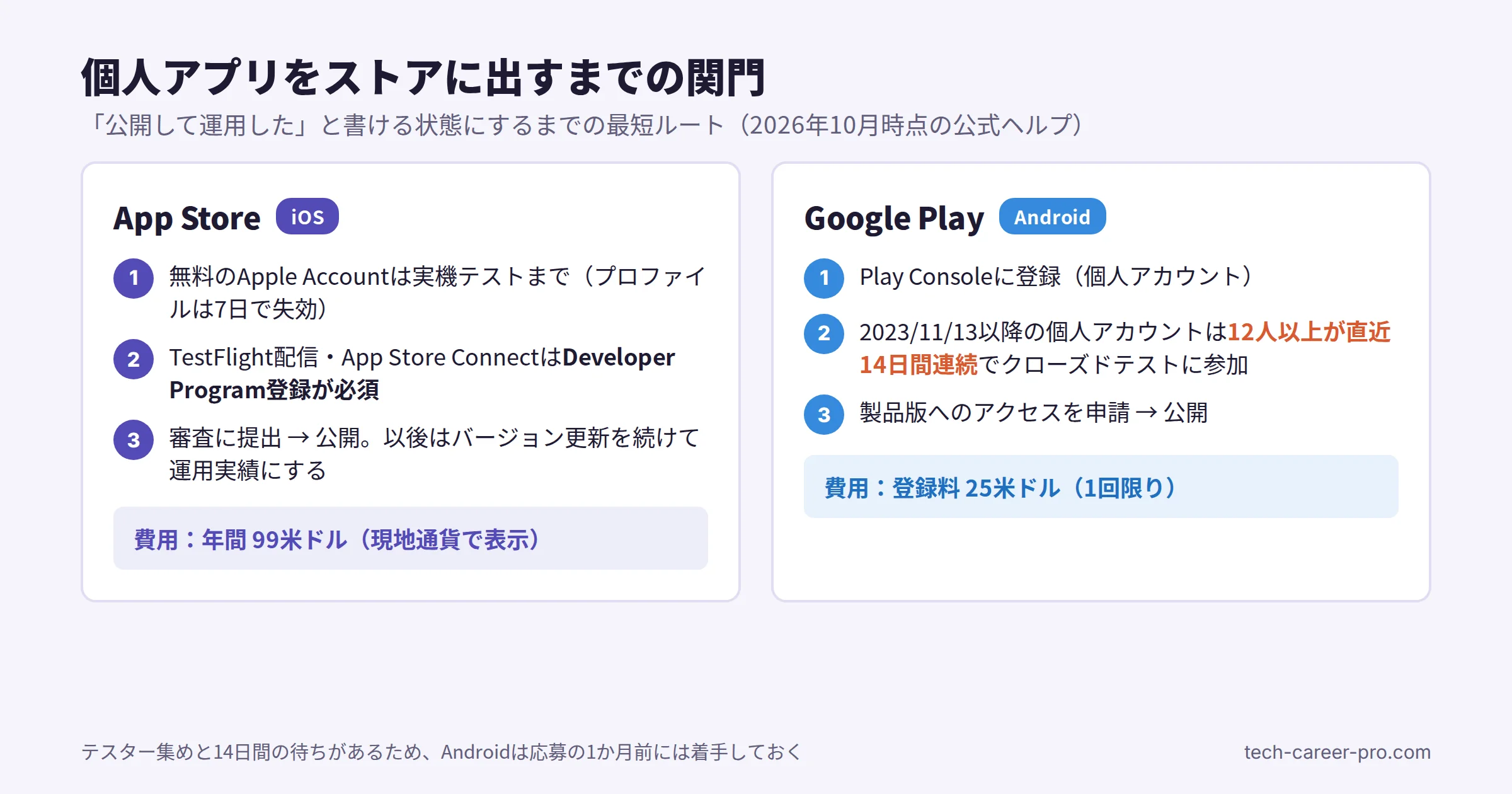Click App Store step 2 about TestFlight配信
Image resolution: width=1512 pixels, height=794 pixels.
[x=409, y=374]
